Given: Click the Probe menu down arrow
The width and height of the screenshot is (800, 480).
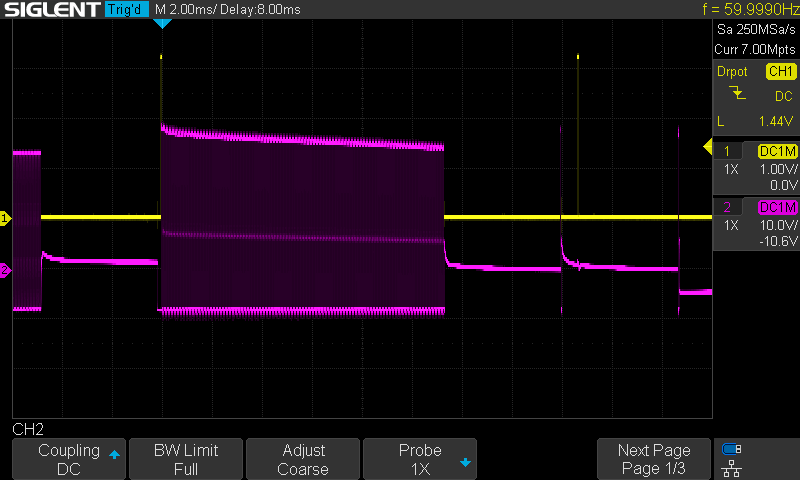Looking at the screenshot, I should pos(465,463).
